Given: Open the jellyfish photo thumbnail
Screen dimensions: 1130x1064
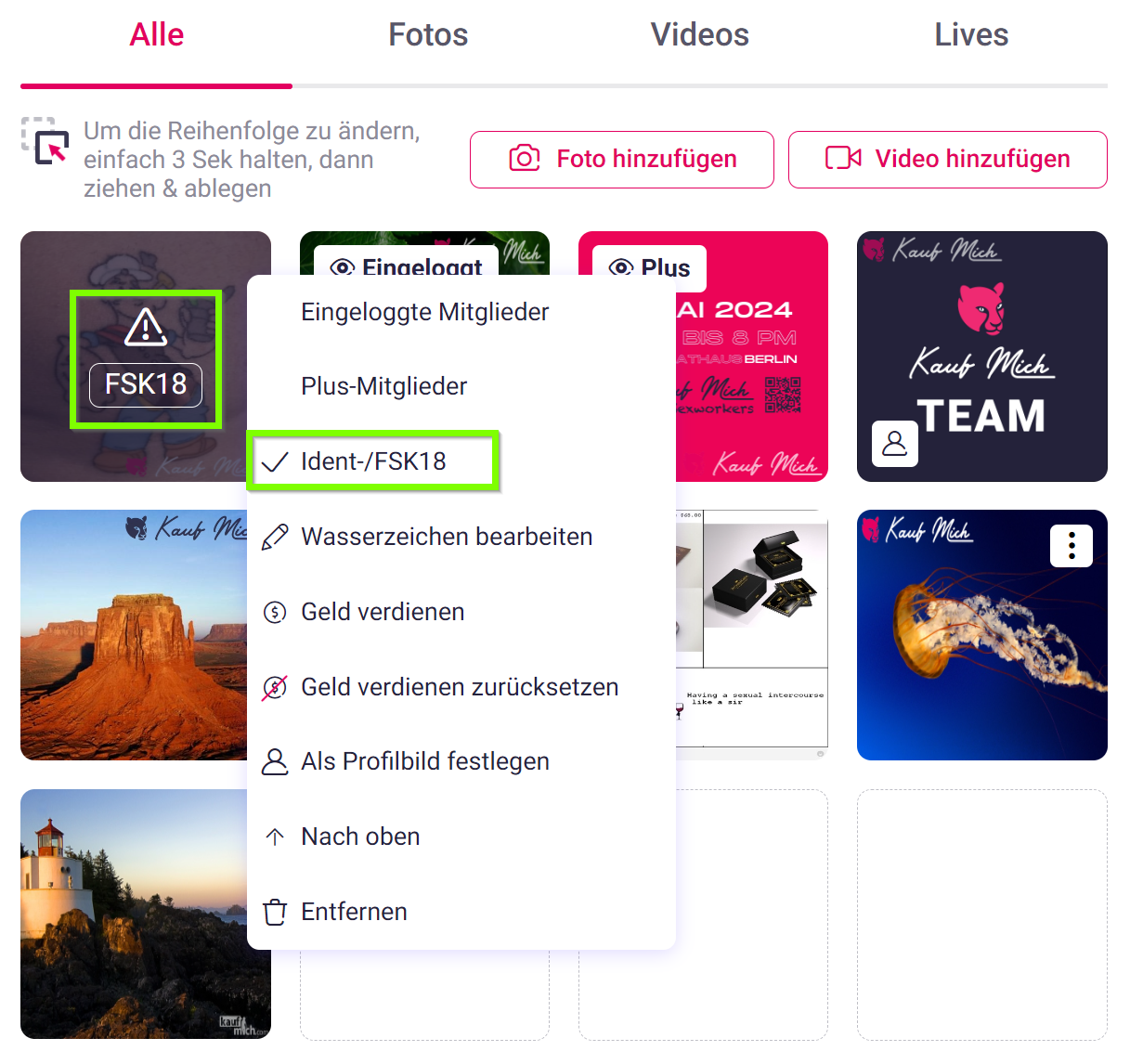Looking at the screenshot, I should click(x=982, y=635).
